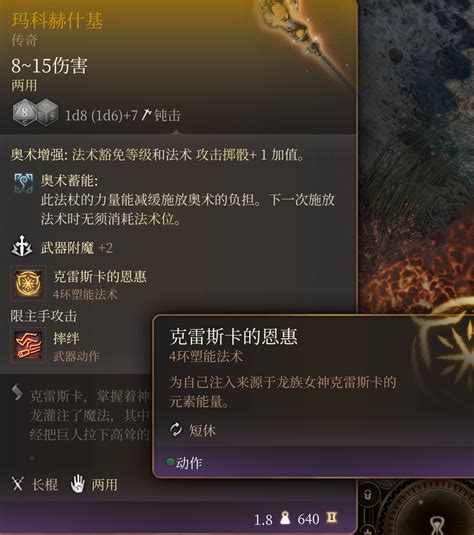
Task: Click the 钝击 damage type hammer icon
Action: tap(146, 115)
